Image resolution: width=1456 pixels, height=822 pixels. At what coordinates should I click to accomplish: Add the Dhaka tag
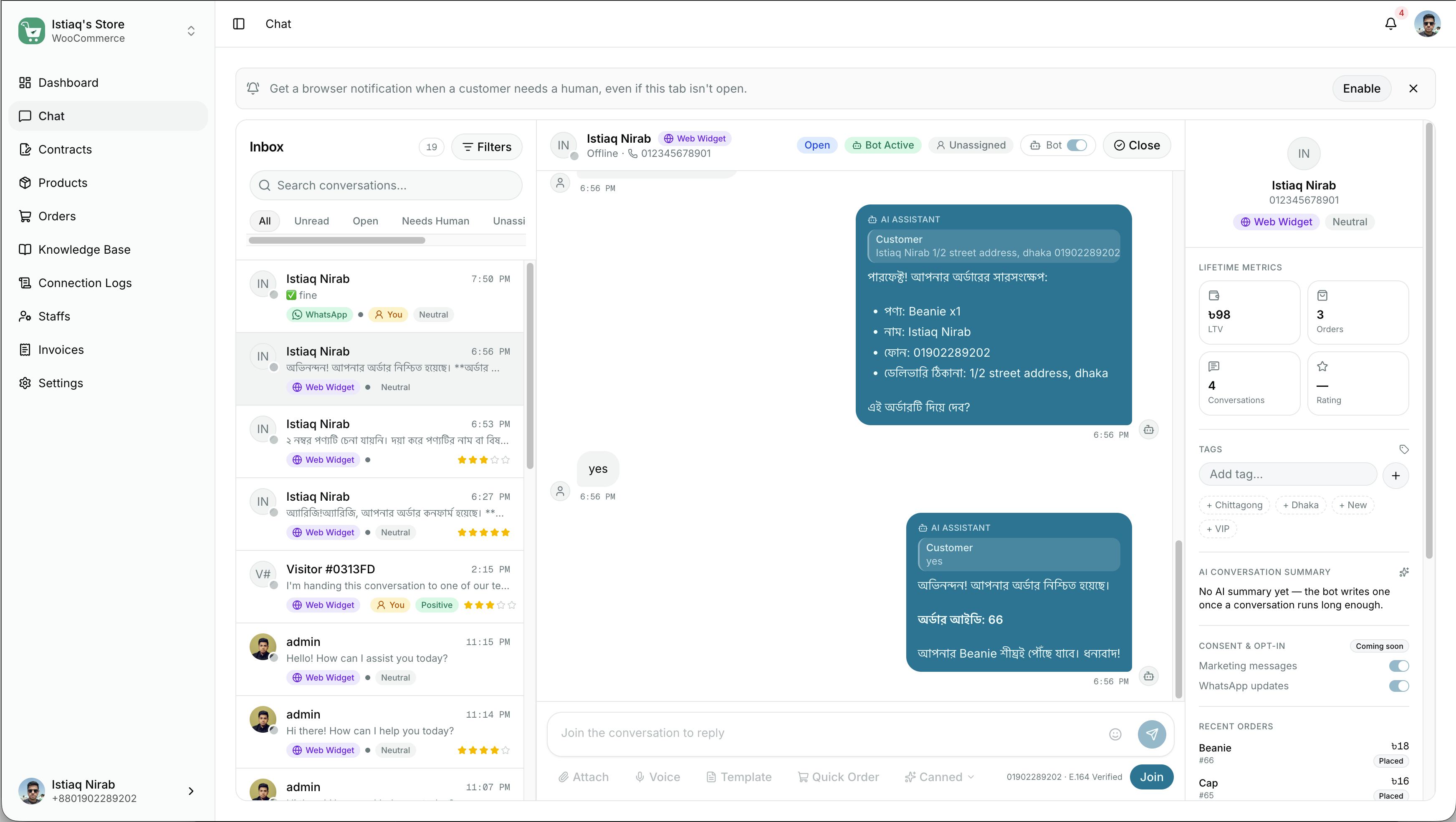tap(1300, 506)
